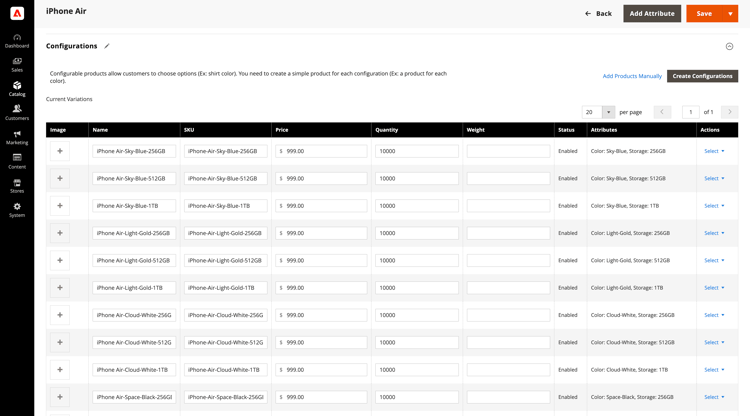Open the Content sidebar menu
The image size is (750, 416).
(17, 162)
